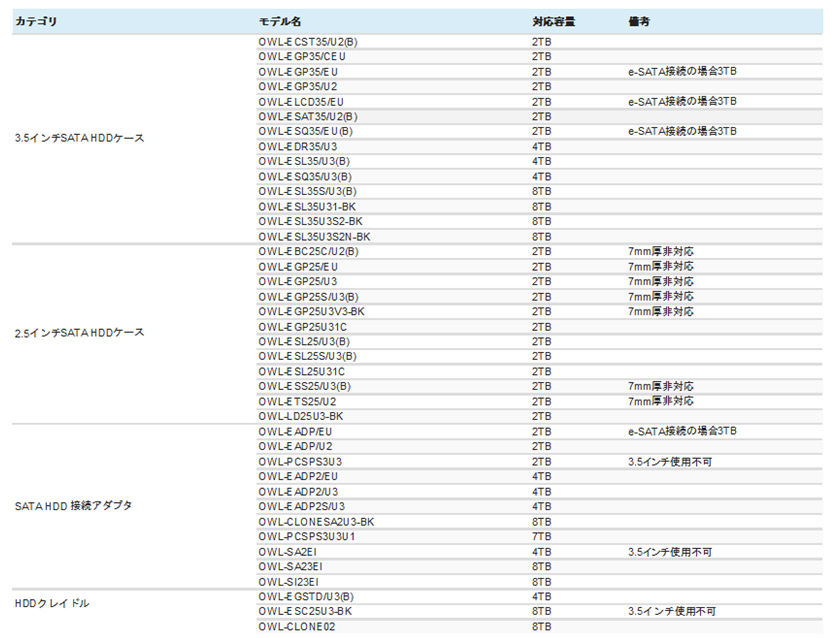This screenshot has width=840, height=638.
Task: Click model OWL-ESL35/U3(B)
Action: click(304, 162)
